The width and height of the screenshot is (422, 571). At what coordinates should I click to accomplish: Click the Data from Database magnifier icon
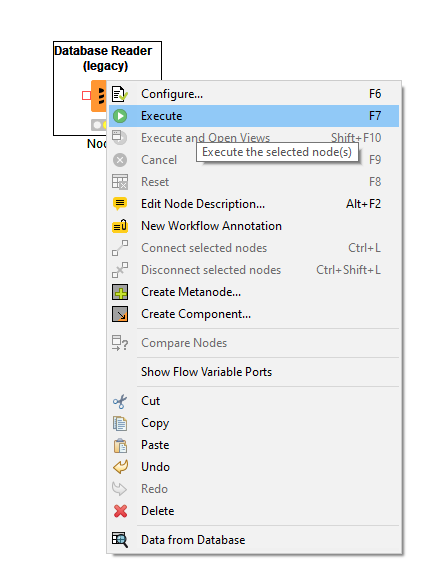[x=120, y=540]
